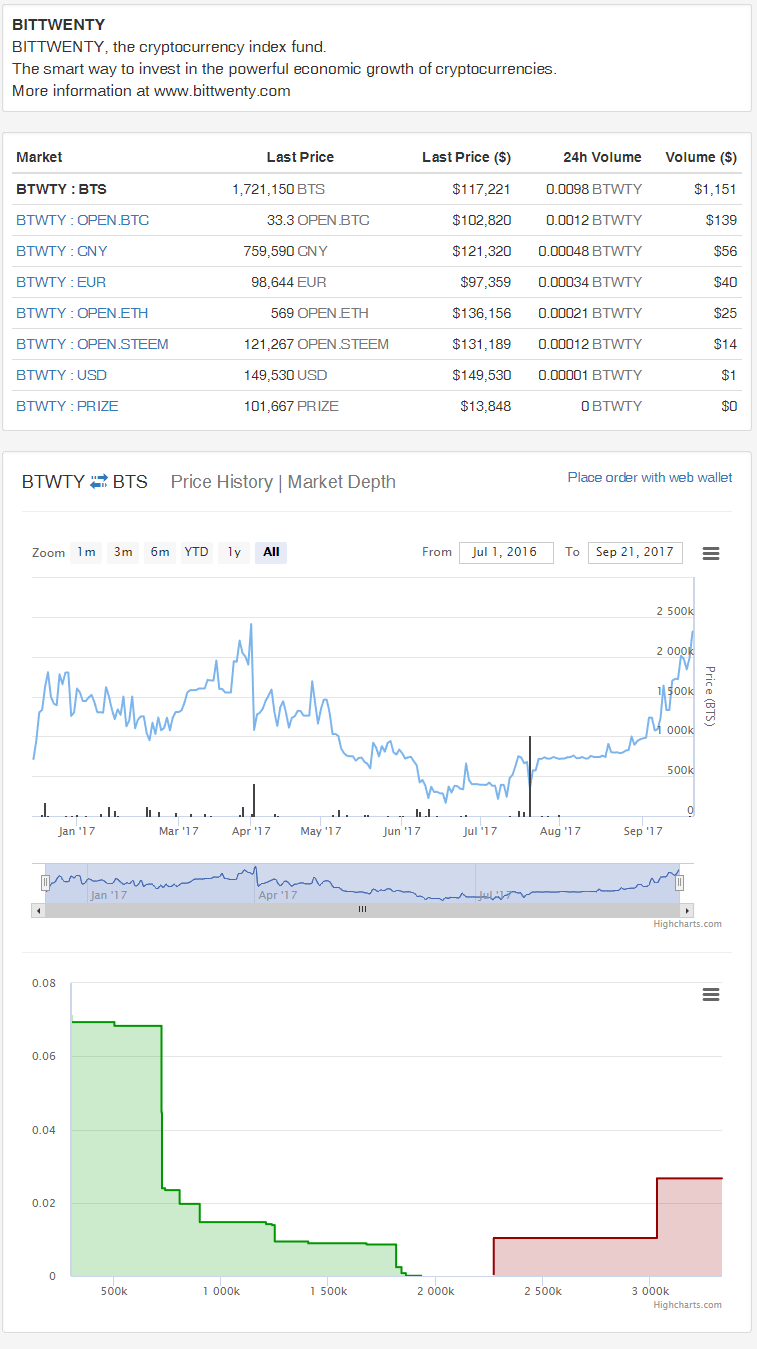Set zoom range to 3m
Viewport: 757px width, 1349px height.
click(123, 552)
